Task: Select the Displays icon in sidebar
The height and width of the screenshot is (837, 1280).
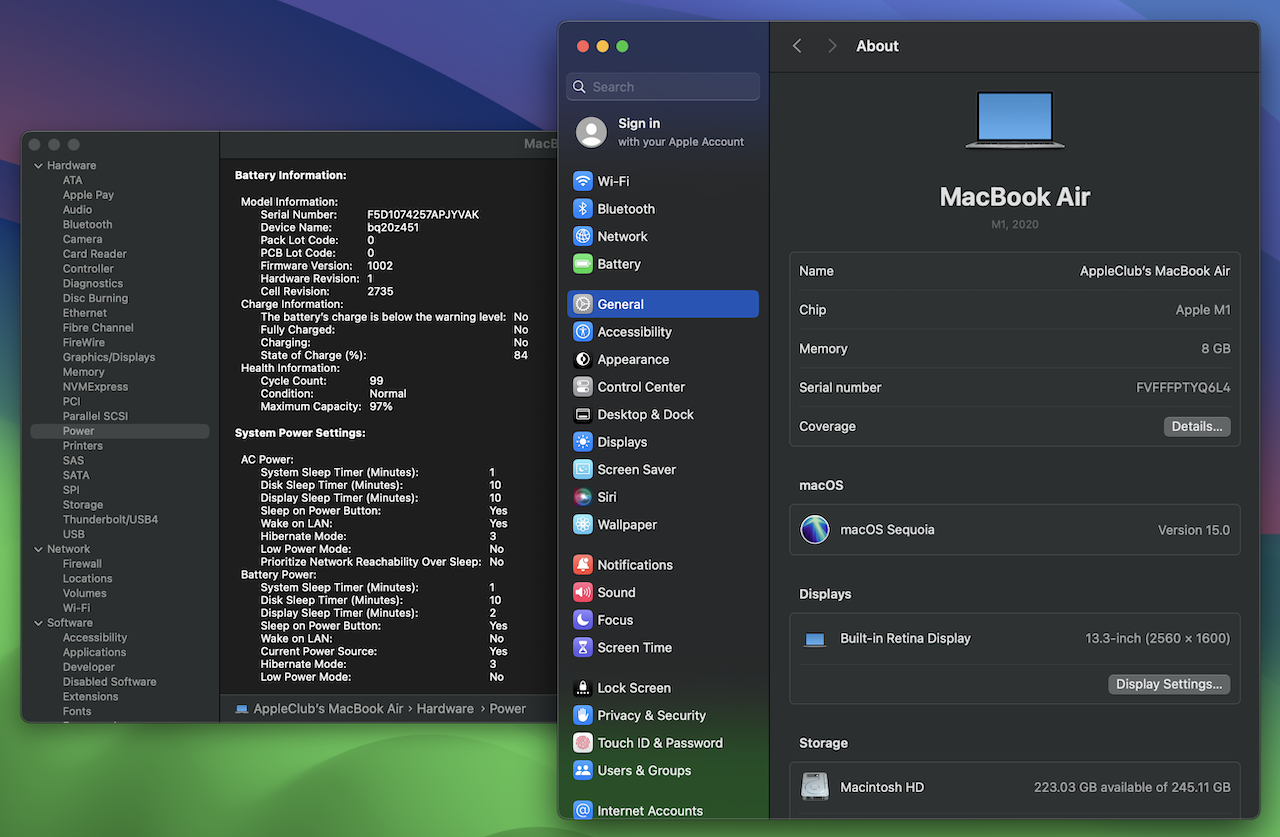Action: [x=583, y=442]
